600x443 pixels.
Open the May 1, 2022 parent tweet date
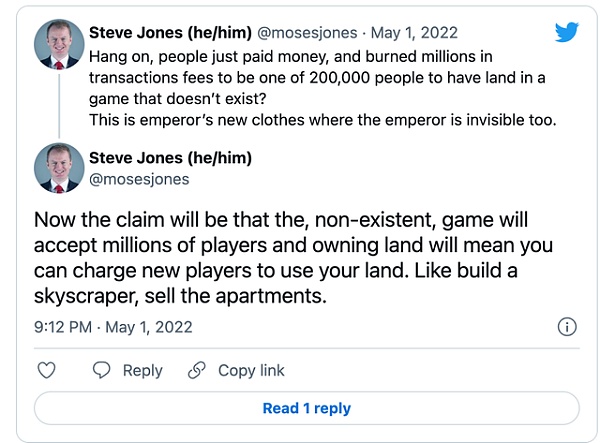pyautogui.click(x=414, y=33)
